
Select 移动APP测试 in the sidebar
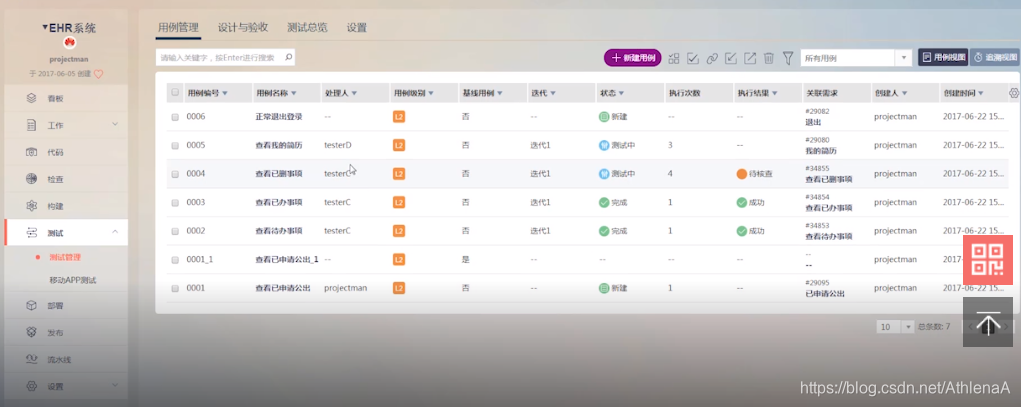[x=72, y=280]
